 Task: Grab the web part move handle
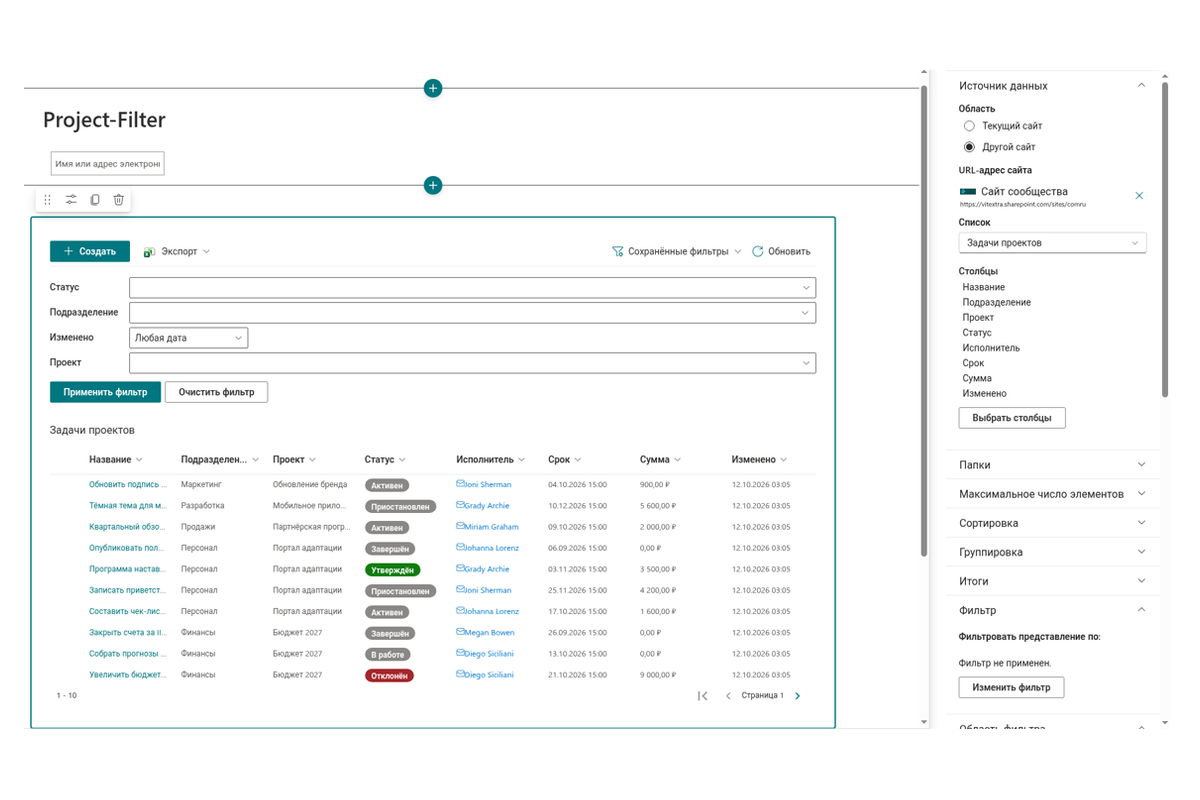click(x=47, y=200)
